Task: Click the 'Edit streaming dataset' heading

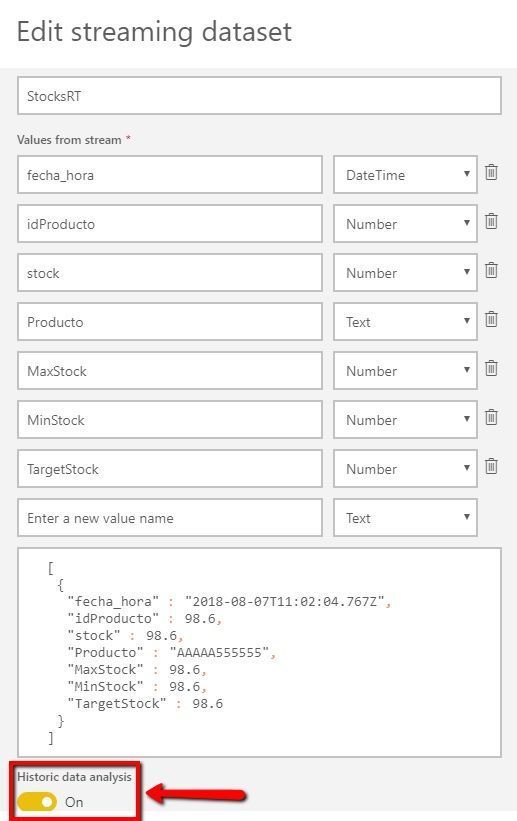Action: pos(154,32)
